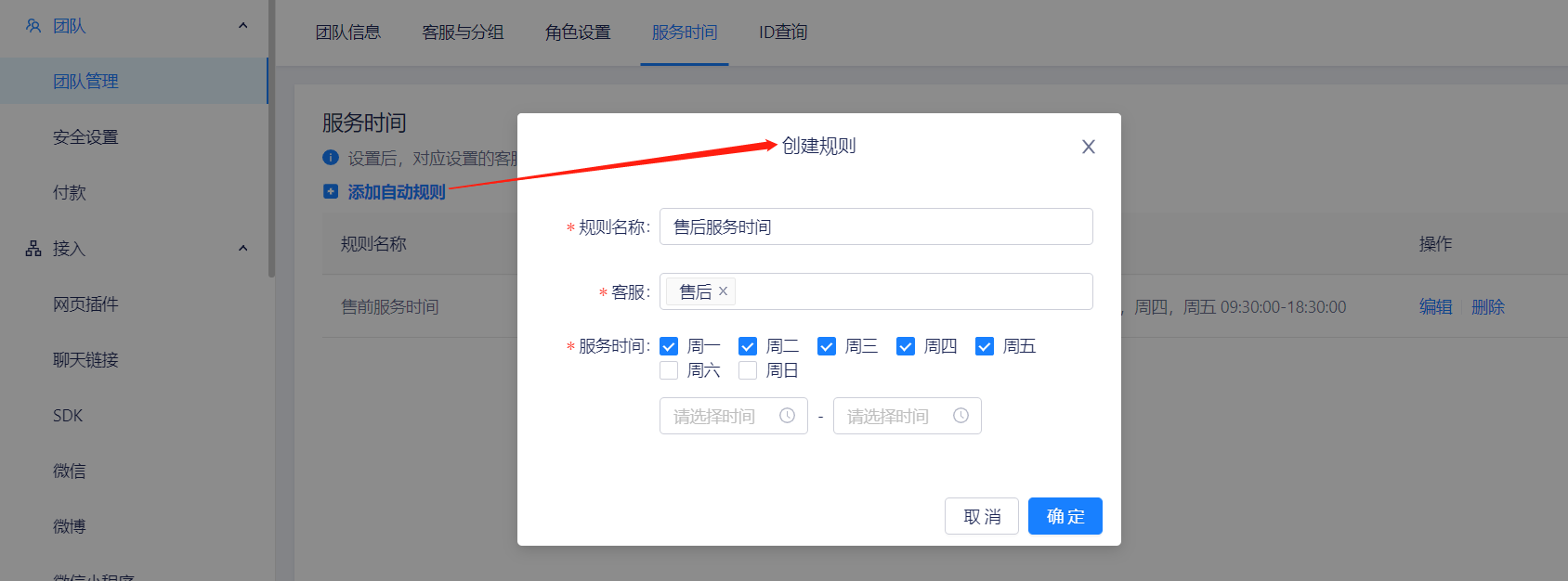Viewport: 1568px width, 581px height.
Task: Collapse the 团队 sidebar section chevron
Action: (243, 26)
